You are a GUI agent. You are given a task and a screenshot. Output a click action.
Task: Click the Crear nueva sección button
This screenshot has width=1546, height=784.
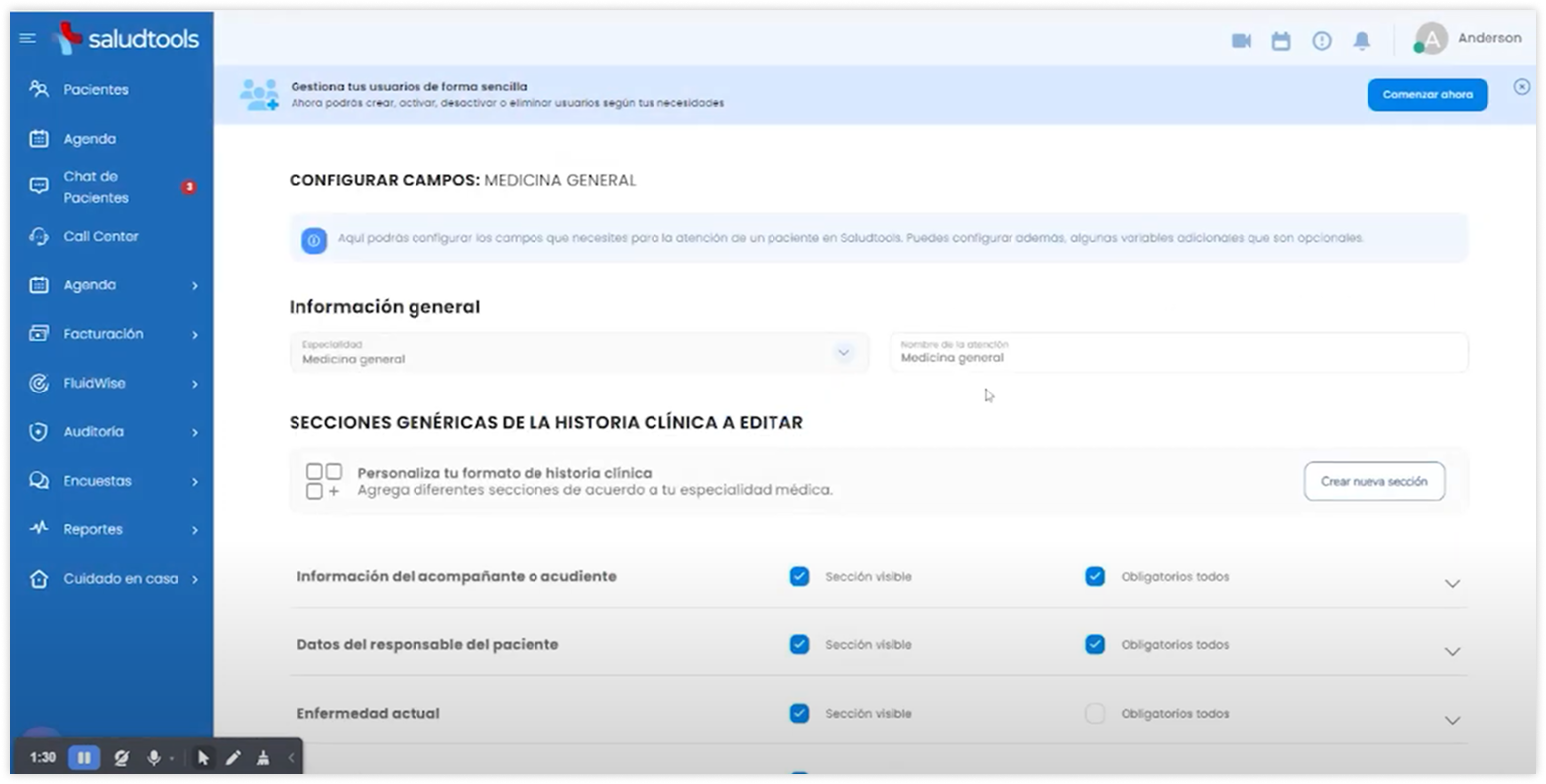(1374, 481)
